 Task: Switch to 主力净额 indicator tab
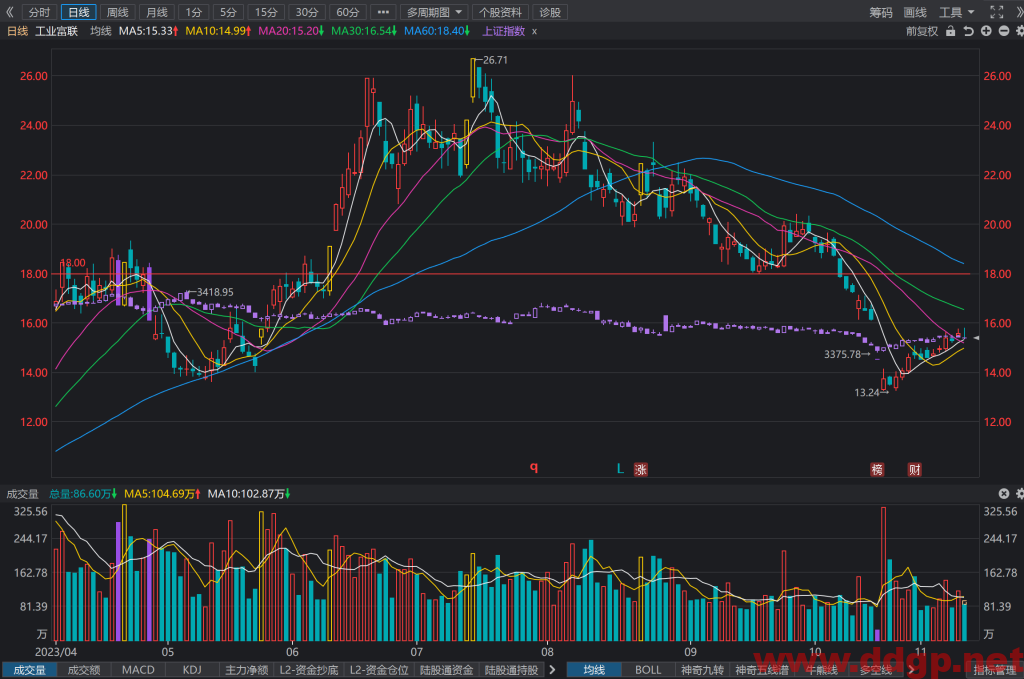(246, 670)
